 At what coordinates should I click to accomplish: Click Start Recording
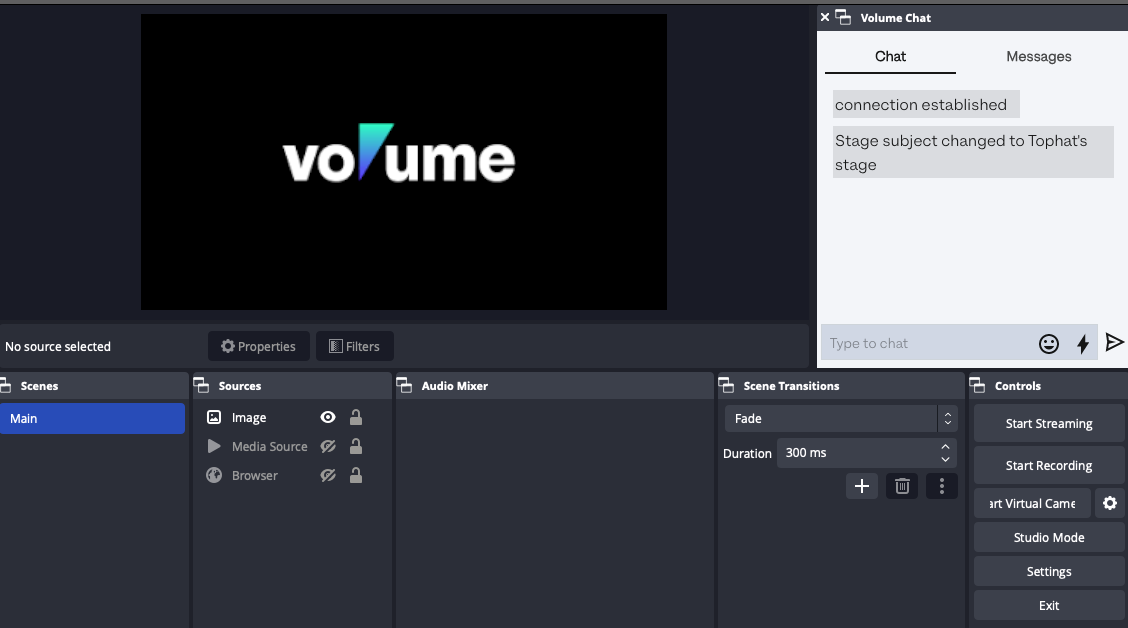1049,465
